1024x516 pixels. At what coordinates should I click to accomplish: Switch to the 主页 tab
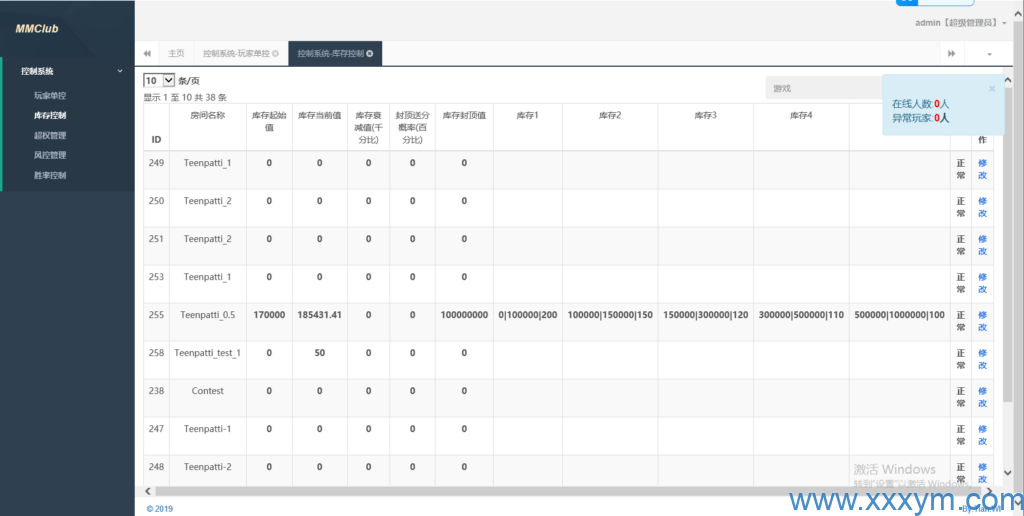click(176, 53)
